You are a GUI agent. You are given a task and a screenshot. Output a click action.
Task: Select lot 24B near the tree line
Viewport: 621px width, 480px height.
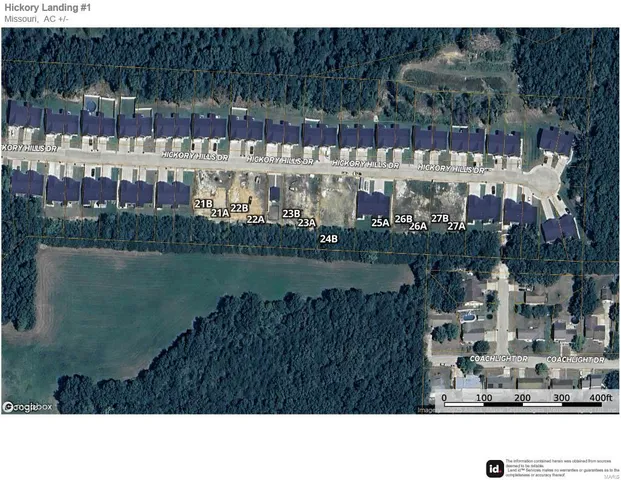pos(329,239)
